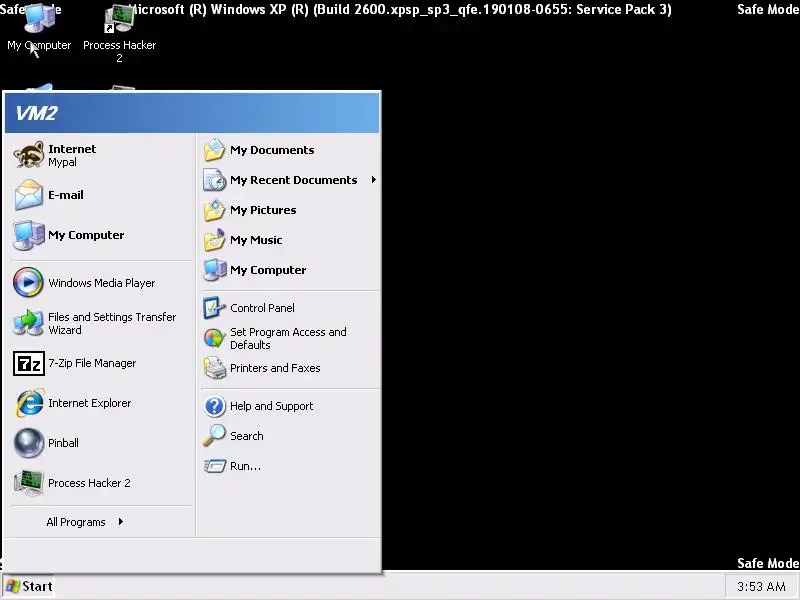Click the My Music label
This screenshot has height=600, width=800.
coord(256,240)
